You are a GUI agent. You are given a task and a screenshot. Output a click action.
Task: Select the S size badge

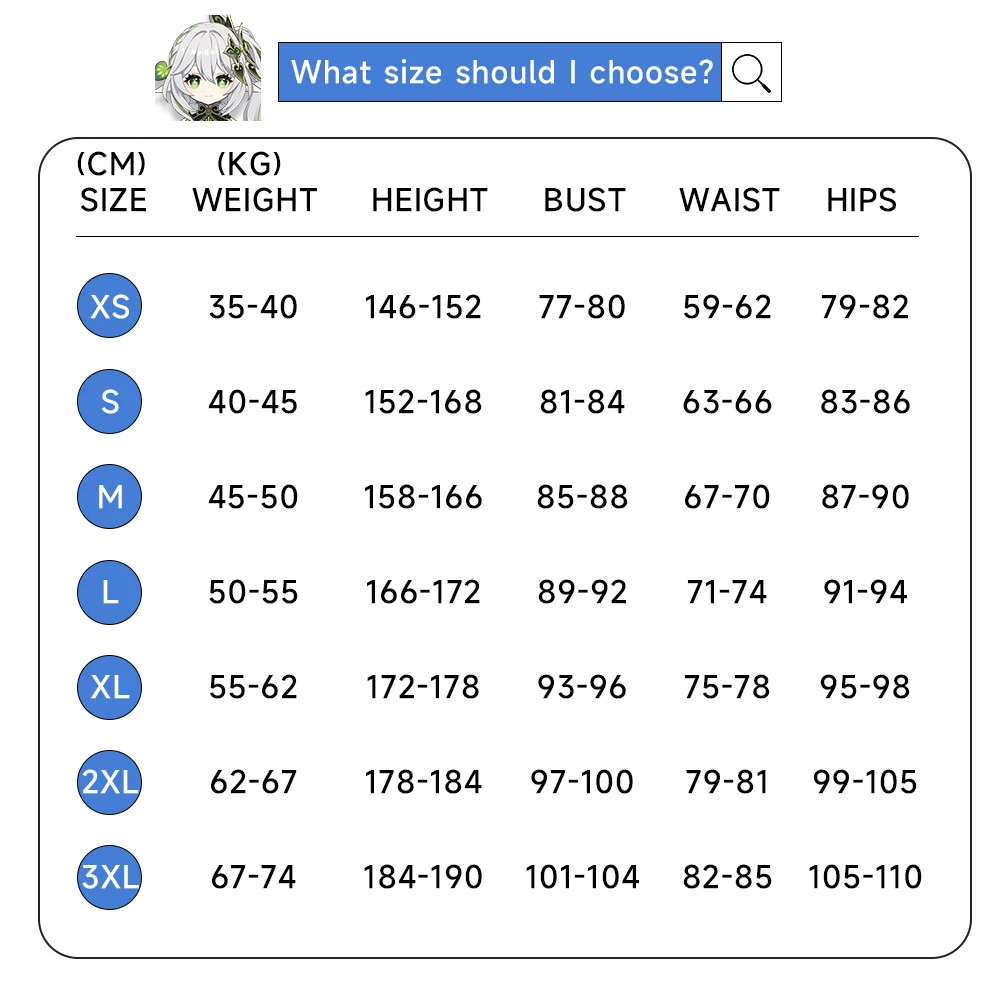[x=110, y=401]
